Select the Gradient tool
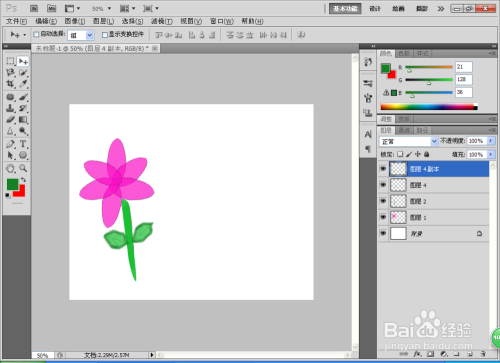Image resolution: width=500 pixels, height=363 pixels. click(23, 119)
